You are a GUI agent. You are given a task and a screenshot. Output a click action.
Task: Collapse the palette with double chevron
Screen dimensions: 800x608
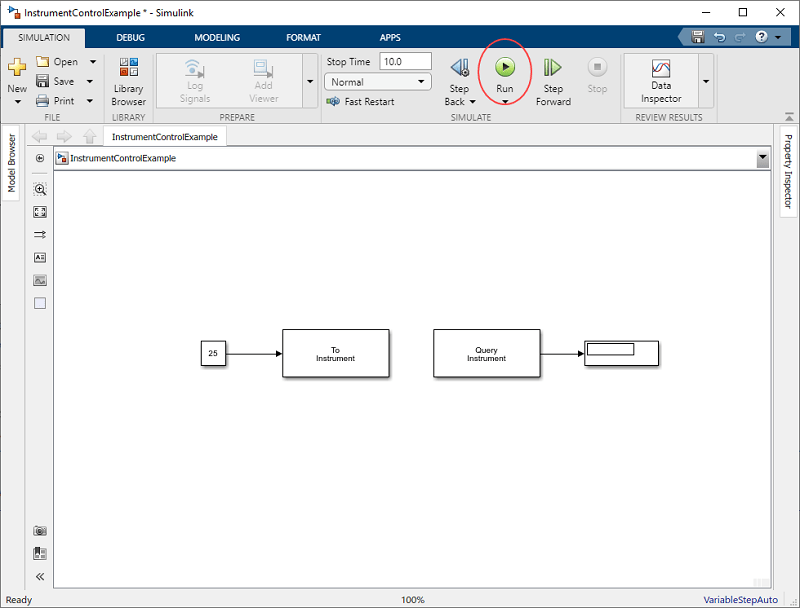pos(40,576)
